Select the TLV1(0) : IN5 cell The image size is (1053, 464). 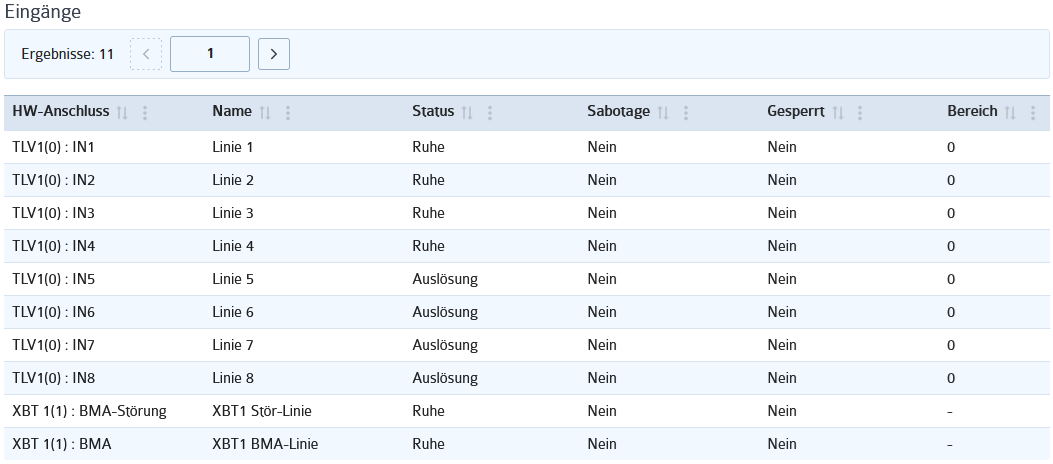[x=54, y=279]
